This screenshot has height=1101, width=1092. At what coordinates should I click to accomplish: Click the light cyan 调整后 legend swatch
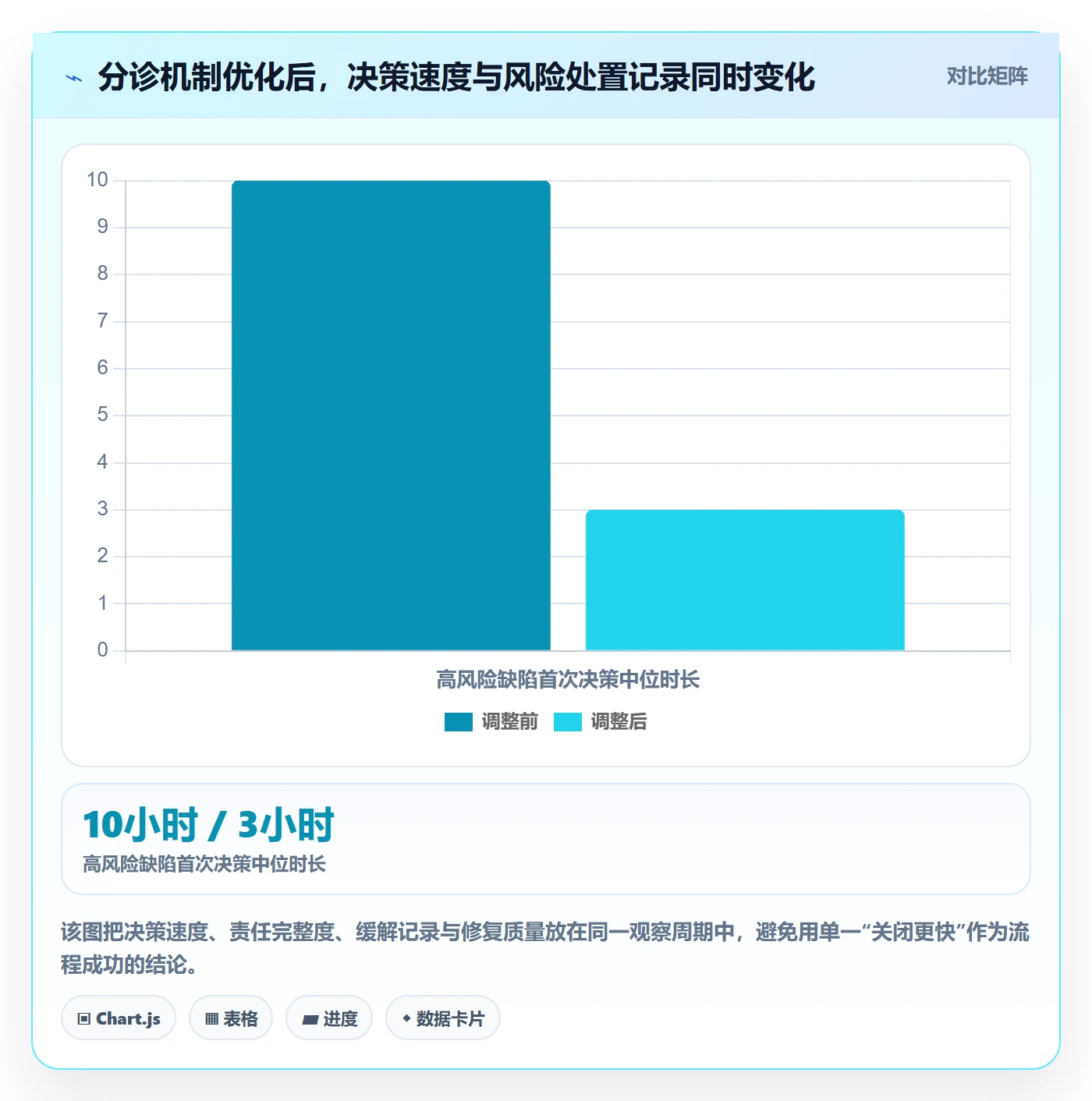[568, 722]
